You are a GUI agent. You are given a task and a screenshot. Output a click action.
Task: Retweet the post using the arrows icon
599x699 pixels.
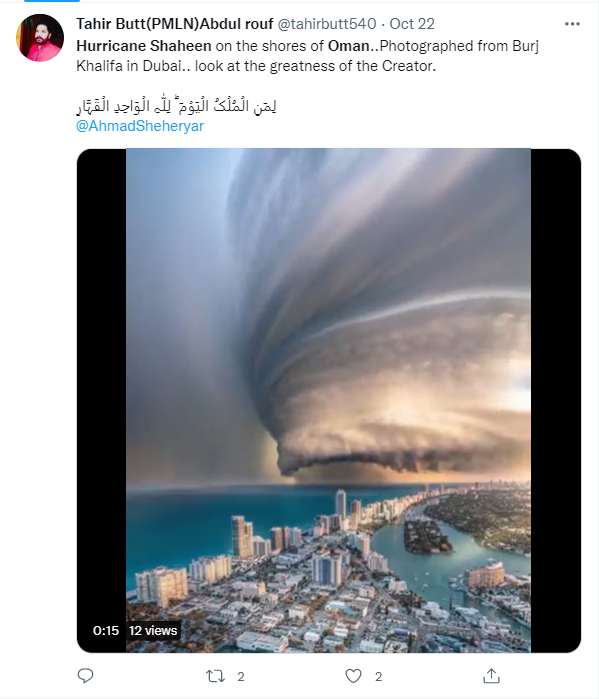click(215, 676)
